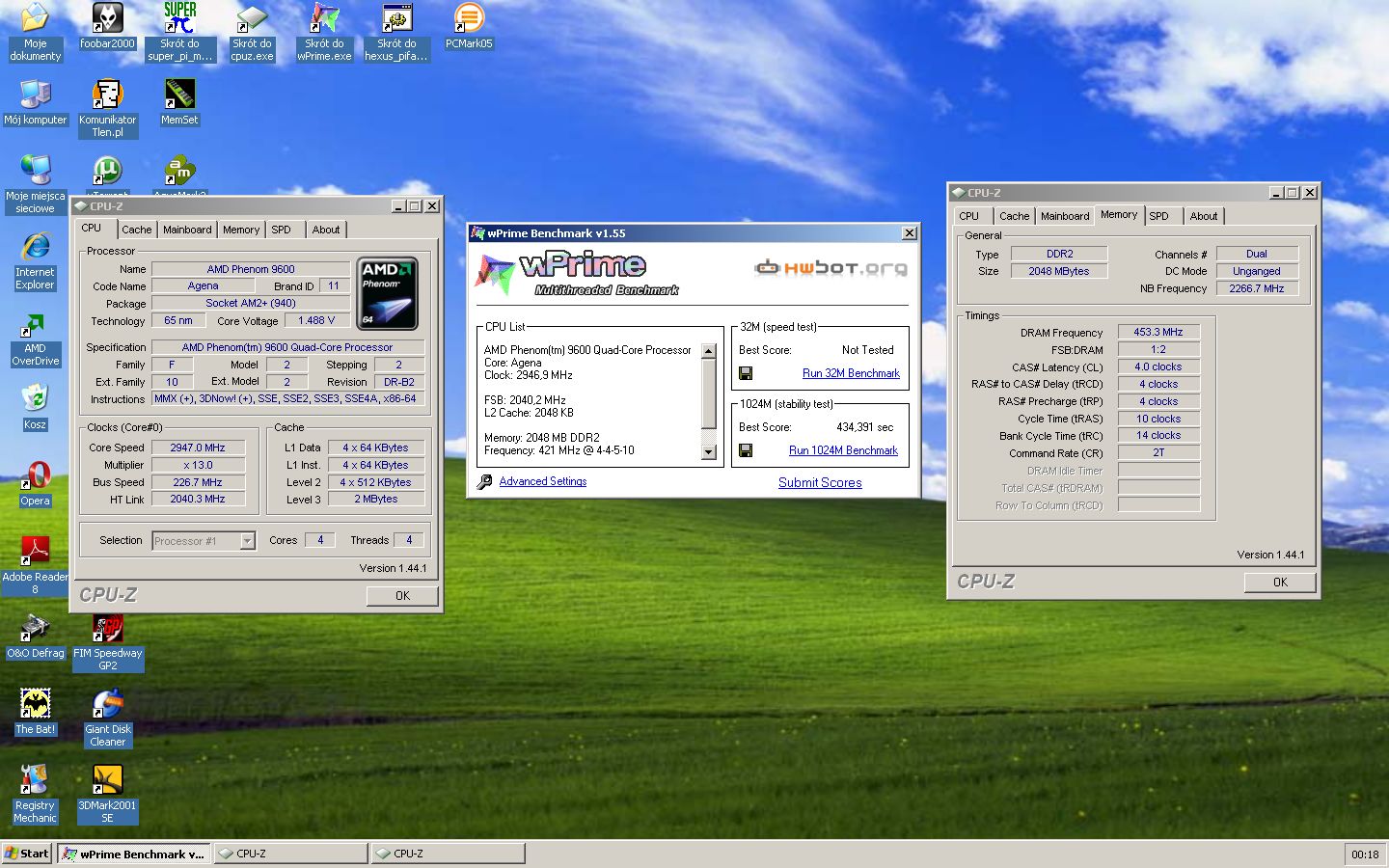
Task: Open the Start menu
Action: pos(27,854)
